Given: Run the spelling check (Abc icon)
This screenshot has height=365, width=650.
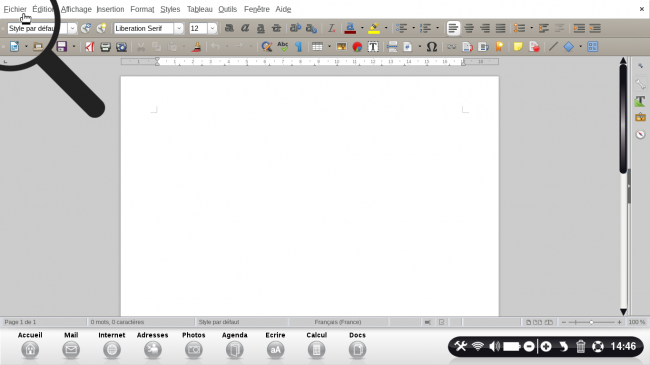Looking at the screenshot, I should click(x=283, y=46).
